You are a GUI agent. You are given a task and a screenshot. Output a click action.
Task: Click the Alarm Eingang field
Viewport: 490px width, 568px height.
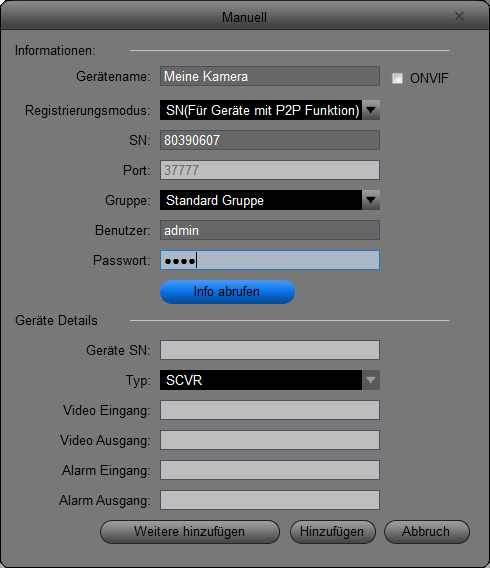point(270,470)
